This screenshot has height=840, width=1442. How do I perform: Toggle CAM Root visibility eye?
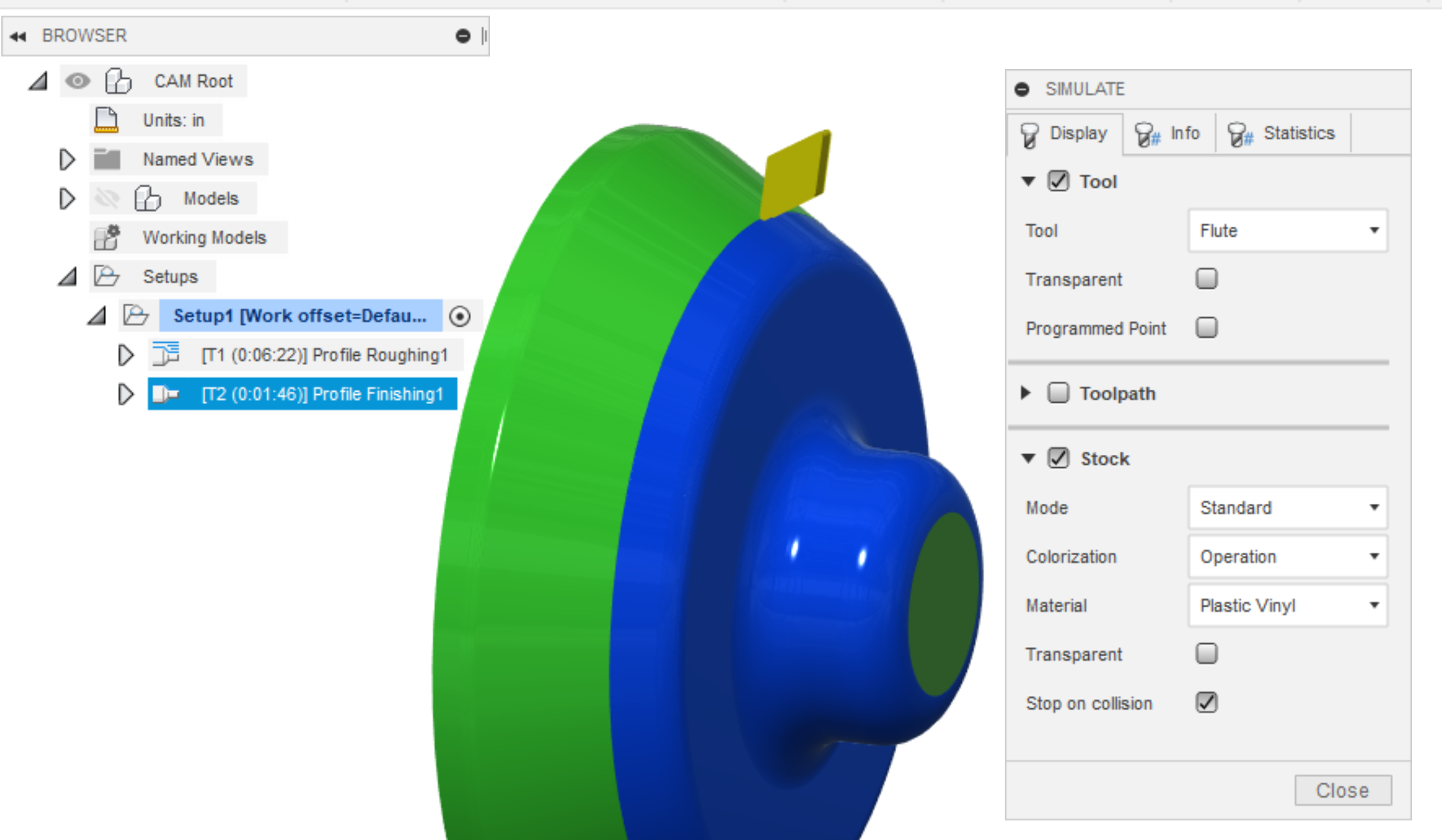[78, 81]
